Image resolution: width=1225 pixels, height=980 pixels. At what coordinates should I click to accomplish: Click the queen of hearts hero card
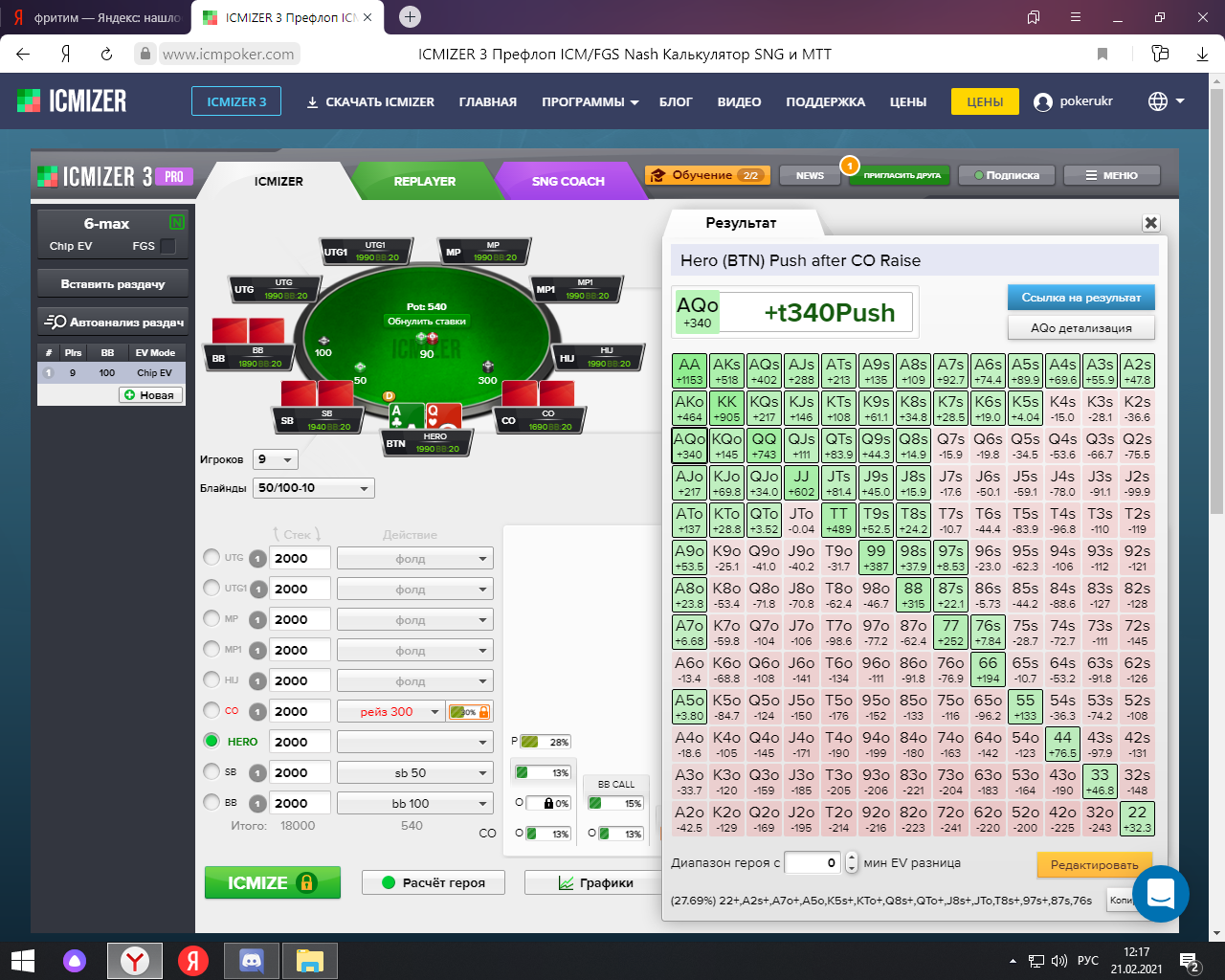pos(443,415)
